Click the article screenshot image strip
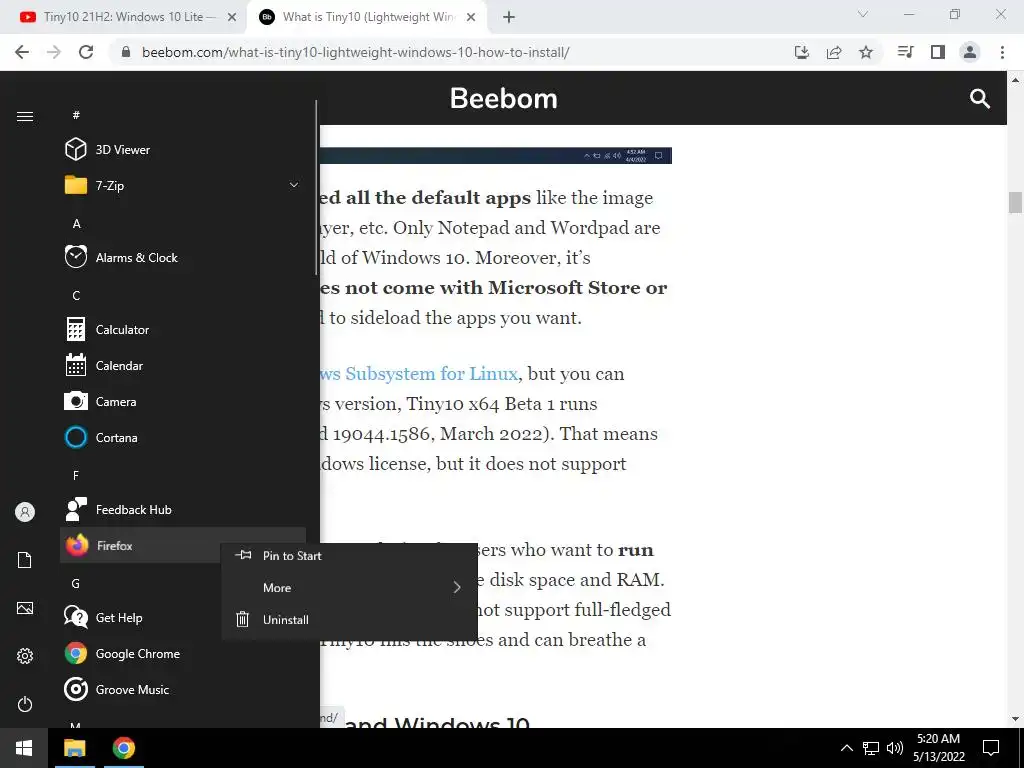The image size is (1024, 768). pos(496,155)
